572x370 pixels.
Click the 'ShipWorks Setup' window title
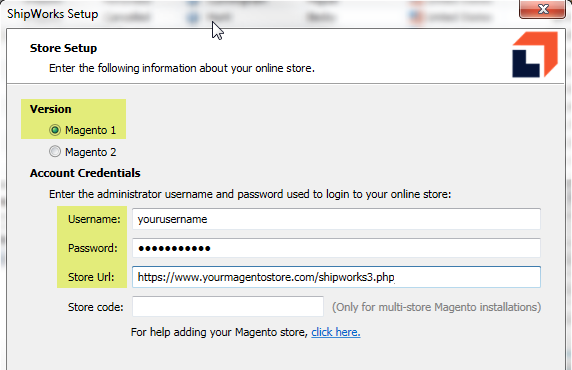coord(53,14)
